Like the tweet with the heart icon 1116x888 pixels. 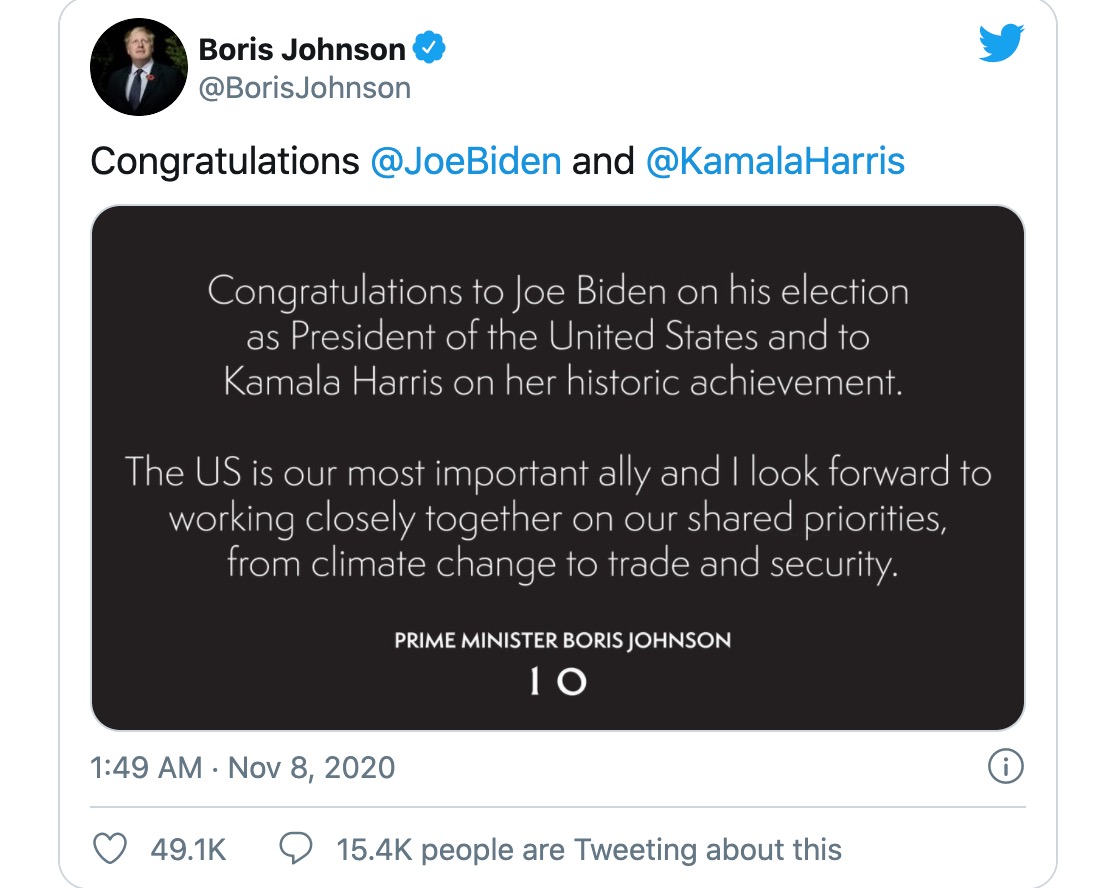[x=108, y=850]
